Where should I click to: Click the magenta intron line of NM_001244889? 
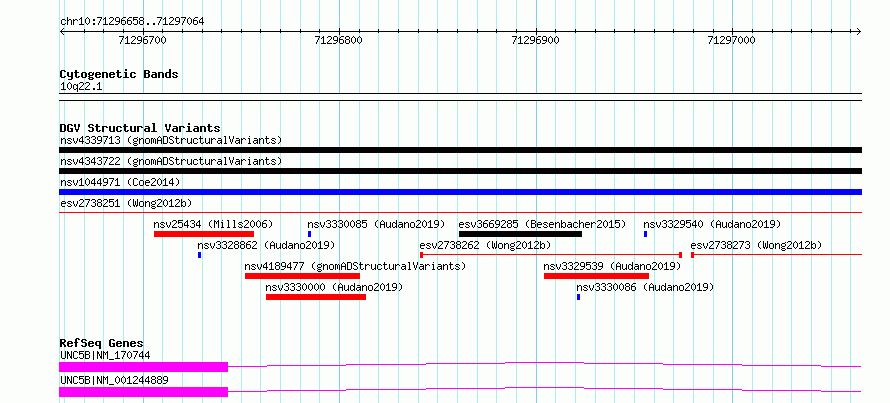(x=545, y=388)
